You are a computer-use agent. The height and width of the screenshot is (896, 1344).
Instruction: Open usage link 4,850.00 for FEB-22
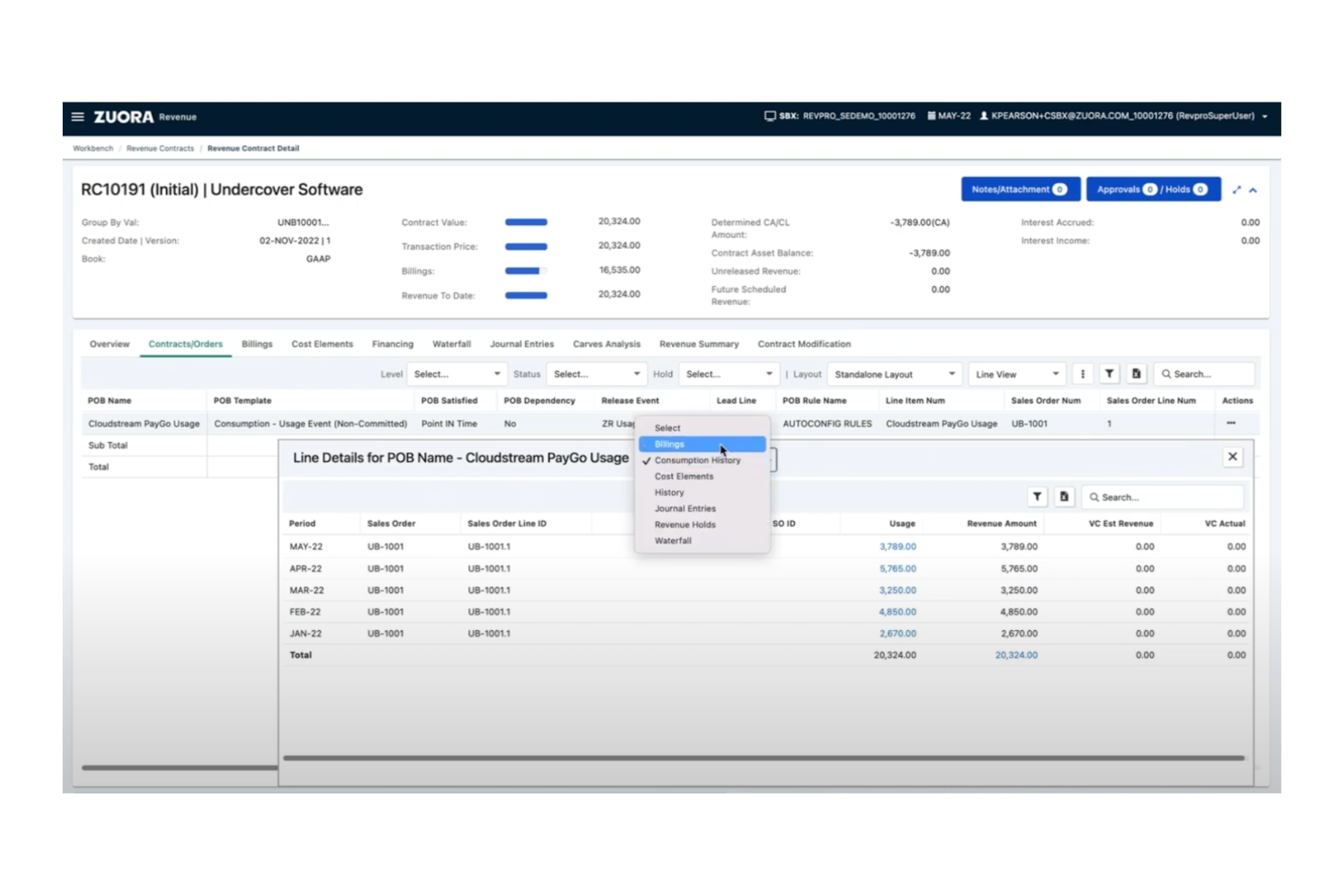coord(897,612)
